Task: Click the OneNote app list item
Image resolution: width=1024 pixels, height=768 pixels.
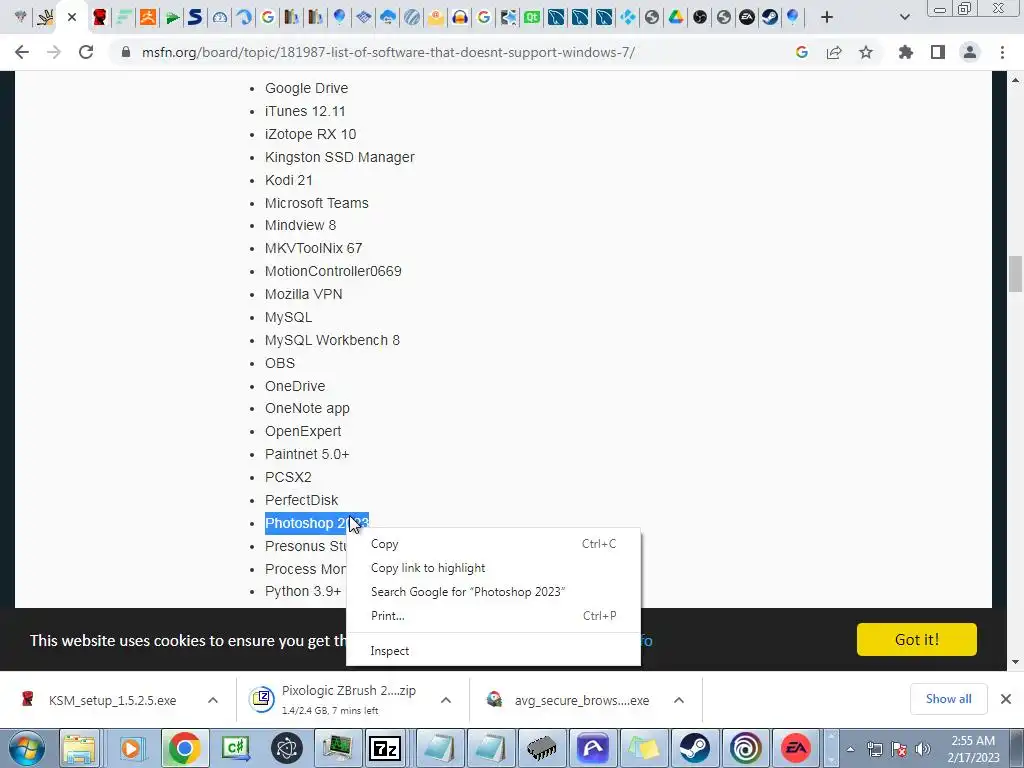Action: point(307,408)
